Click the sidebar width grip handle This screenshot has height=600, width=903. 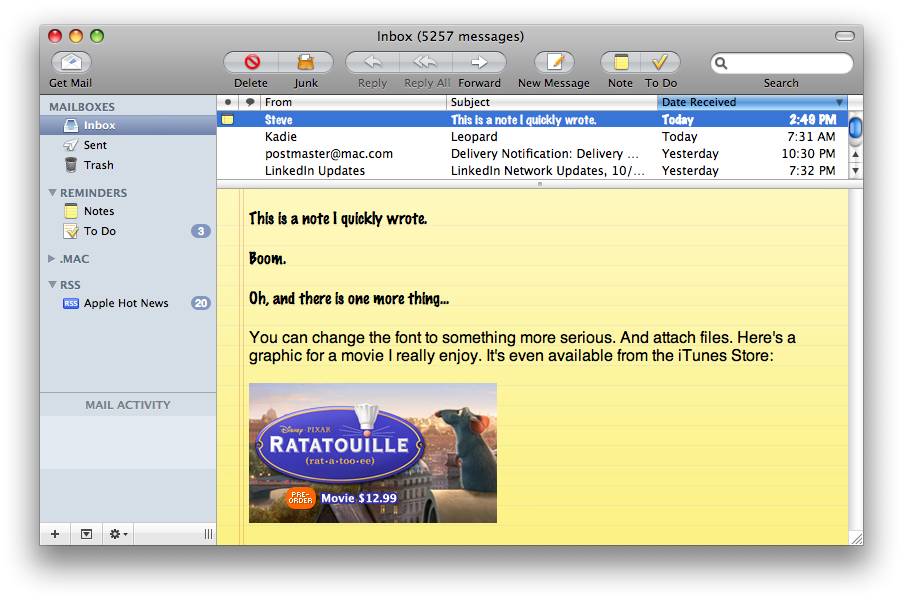click(208, 534)
